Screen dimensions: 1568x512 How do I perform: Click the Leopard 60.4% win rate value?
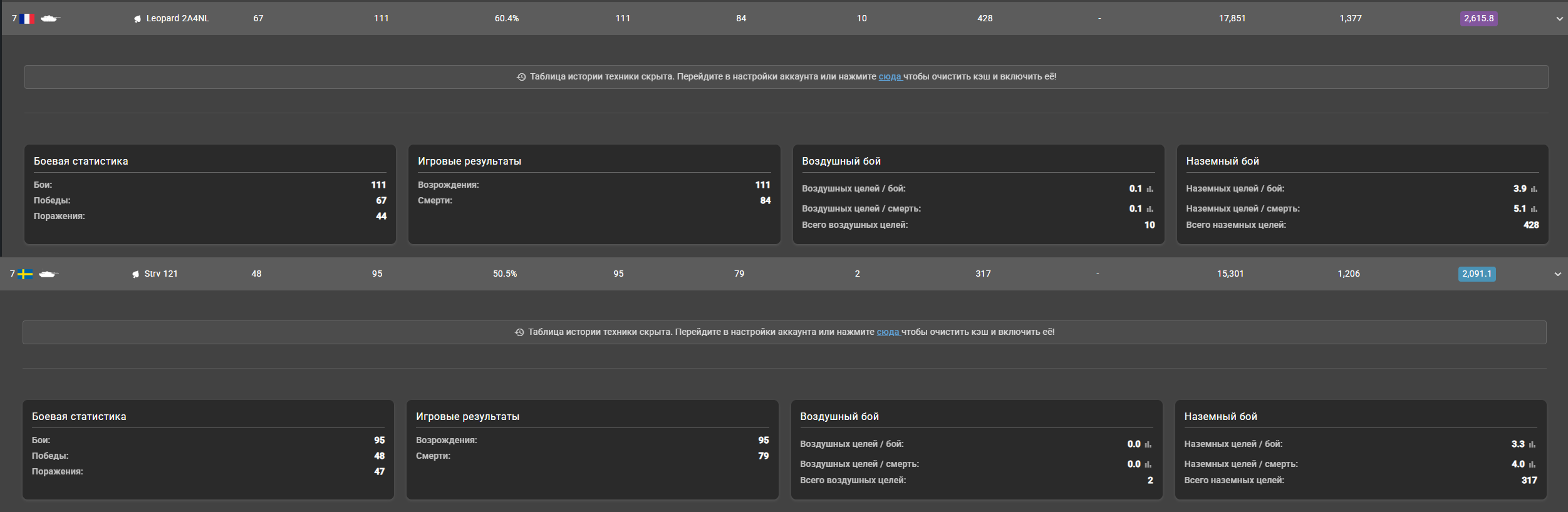click(x=507, y=19)
